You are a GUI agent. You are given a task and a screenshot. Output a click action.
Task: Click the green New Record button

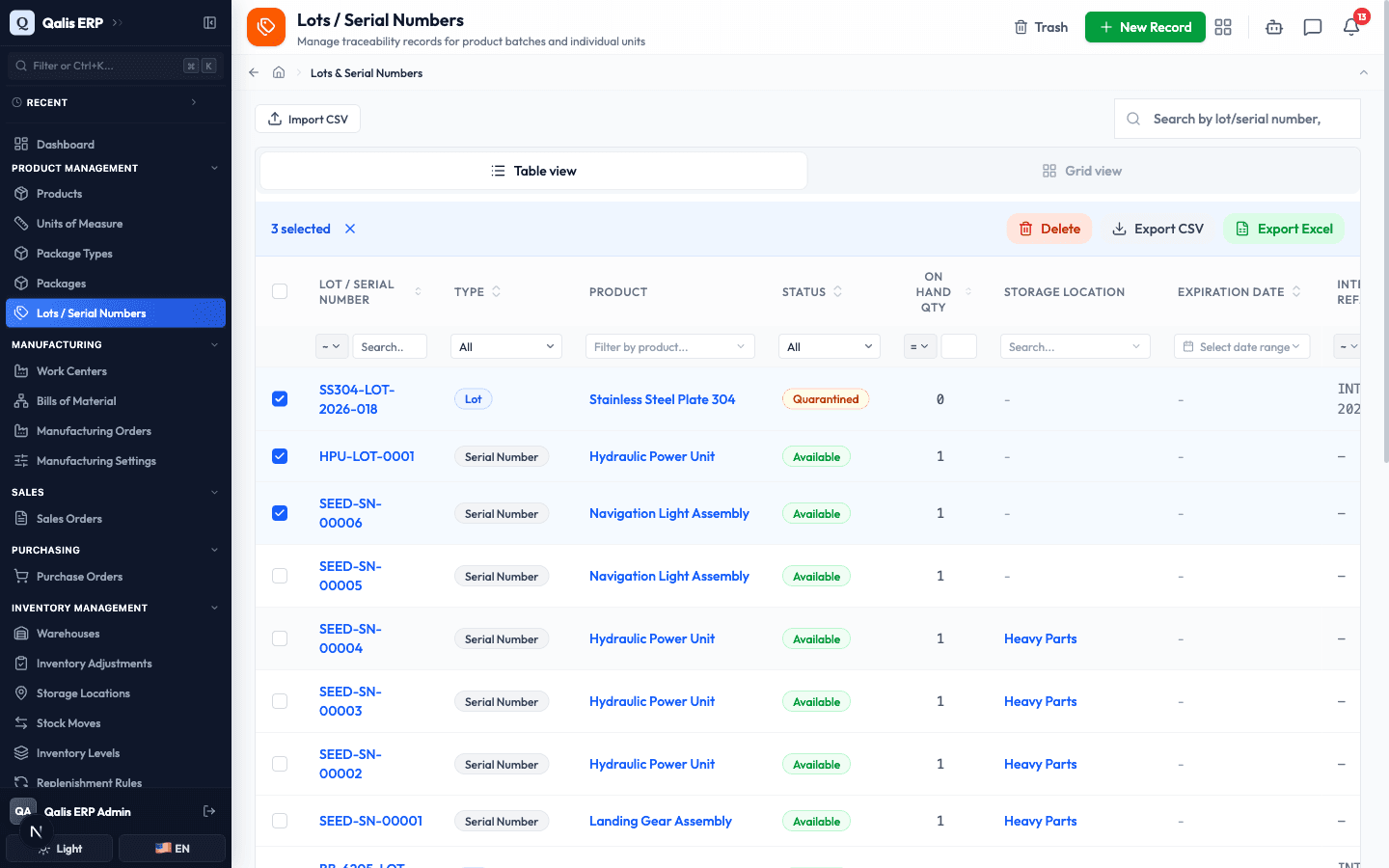(x=1145, y=27)
